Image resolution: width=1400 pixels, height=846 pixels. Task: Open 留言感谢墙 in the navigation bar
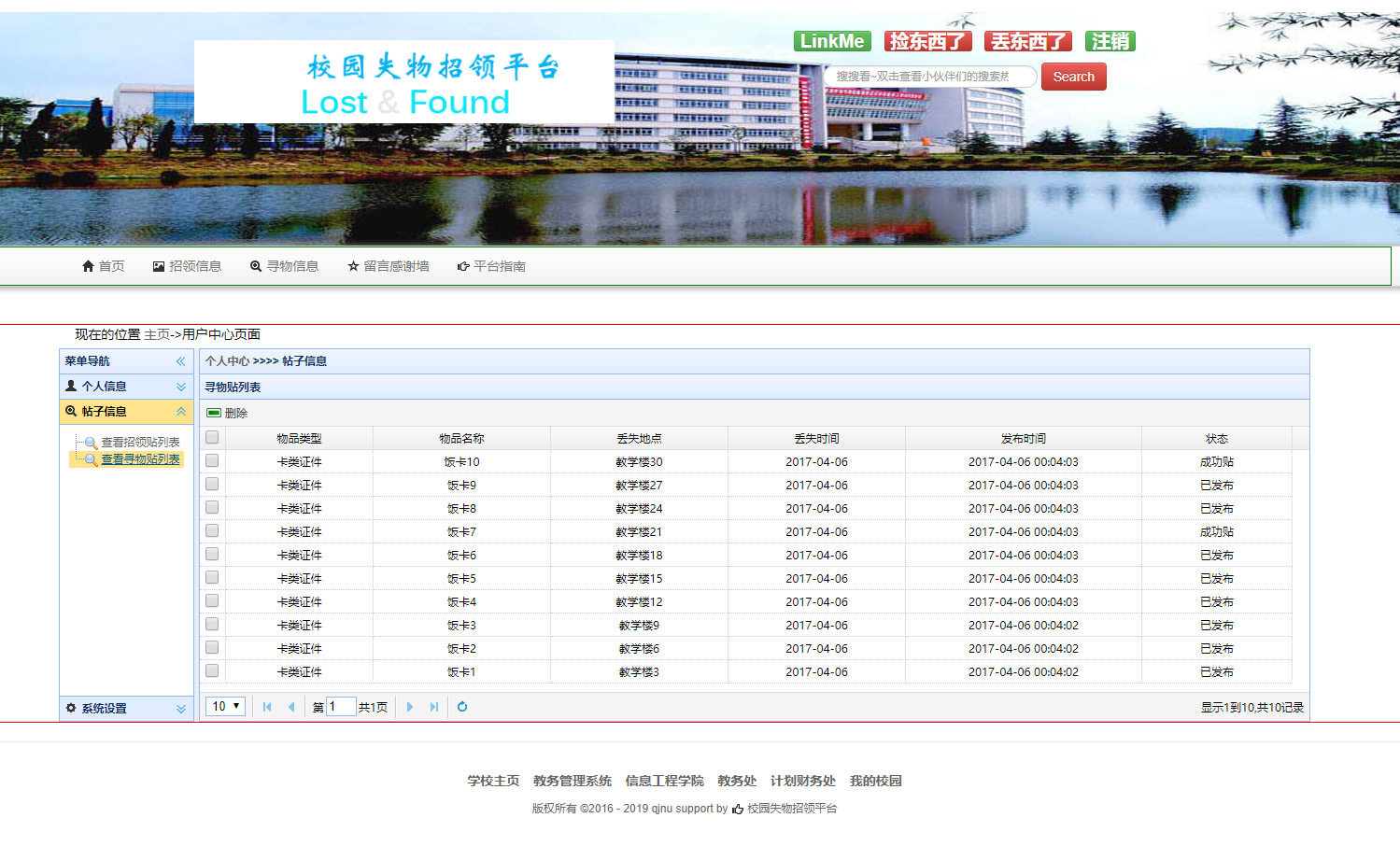point(388,266)
